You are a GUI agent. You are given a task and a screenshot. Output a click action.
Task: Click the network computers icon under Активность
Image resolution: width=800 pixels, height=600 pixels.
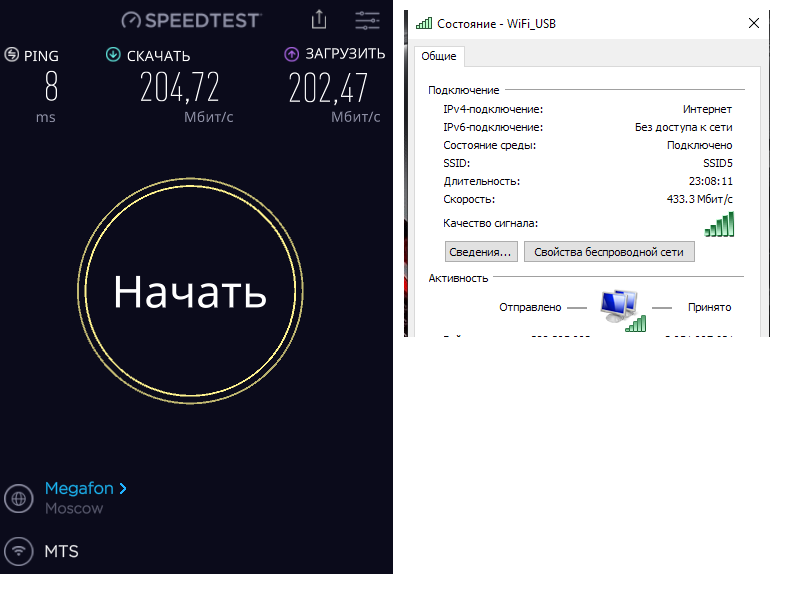pos(622,309)
